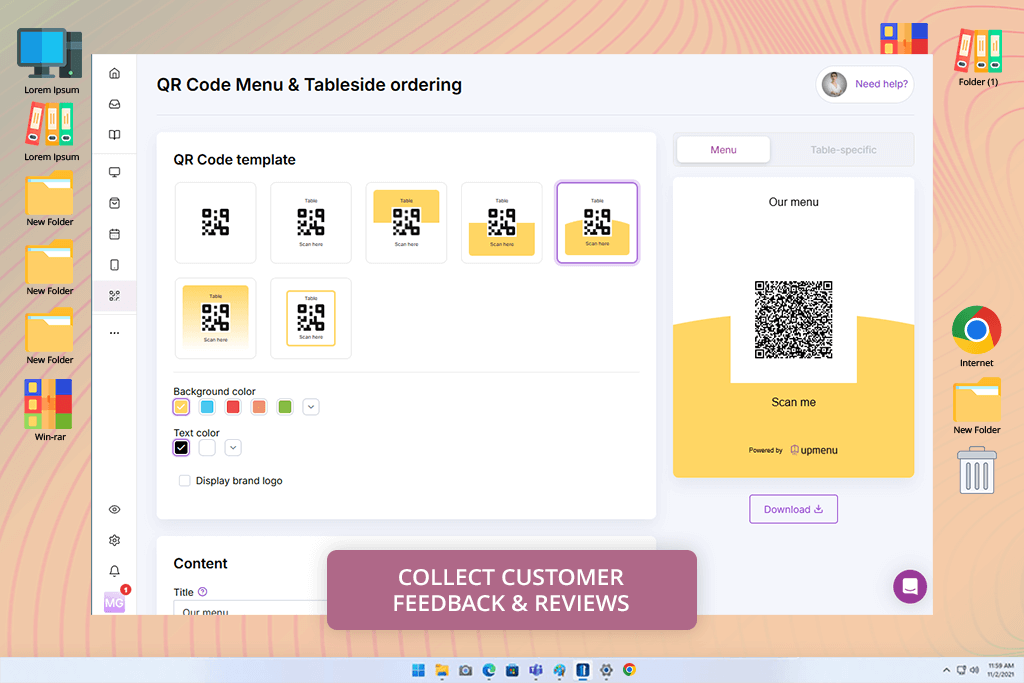Viewport: 1024px width, 683px height.
Task: Launch Microsoft Edge from the taskbar
Action: (x=489, y=670)
